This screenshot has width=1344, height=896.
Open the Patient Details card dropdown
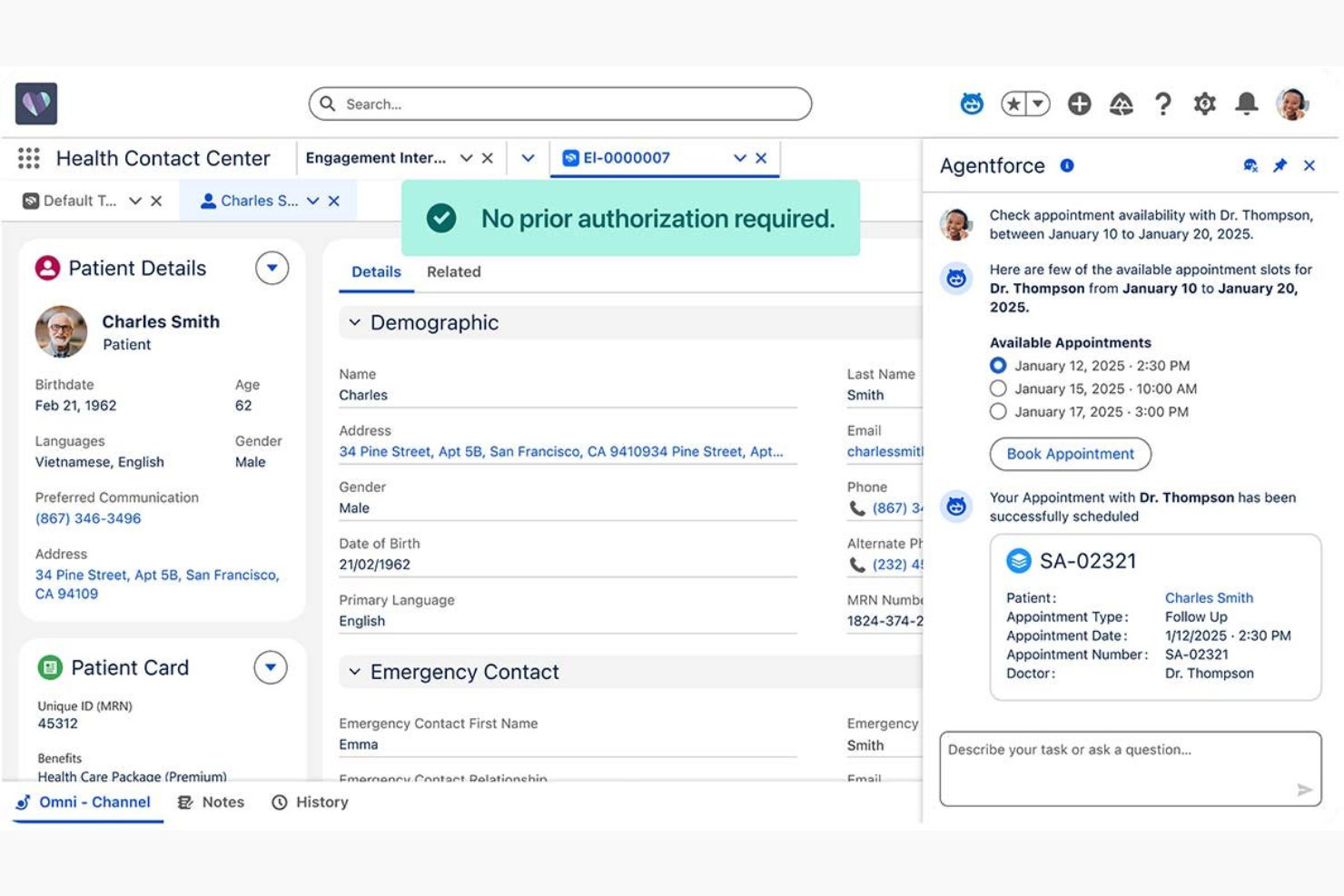[x=272, y=268]
